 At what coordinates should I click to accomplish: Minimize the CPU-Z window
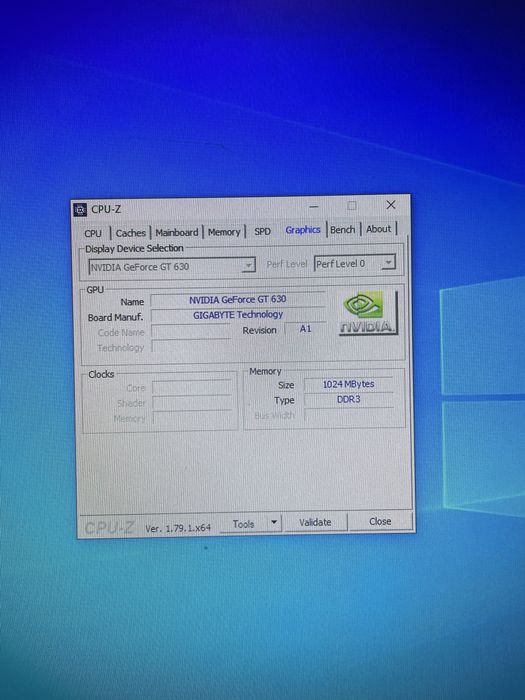[314, 207]
